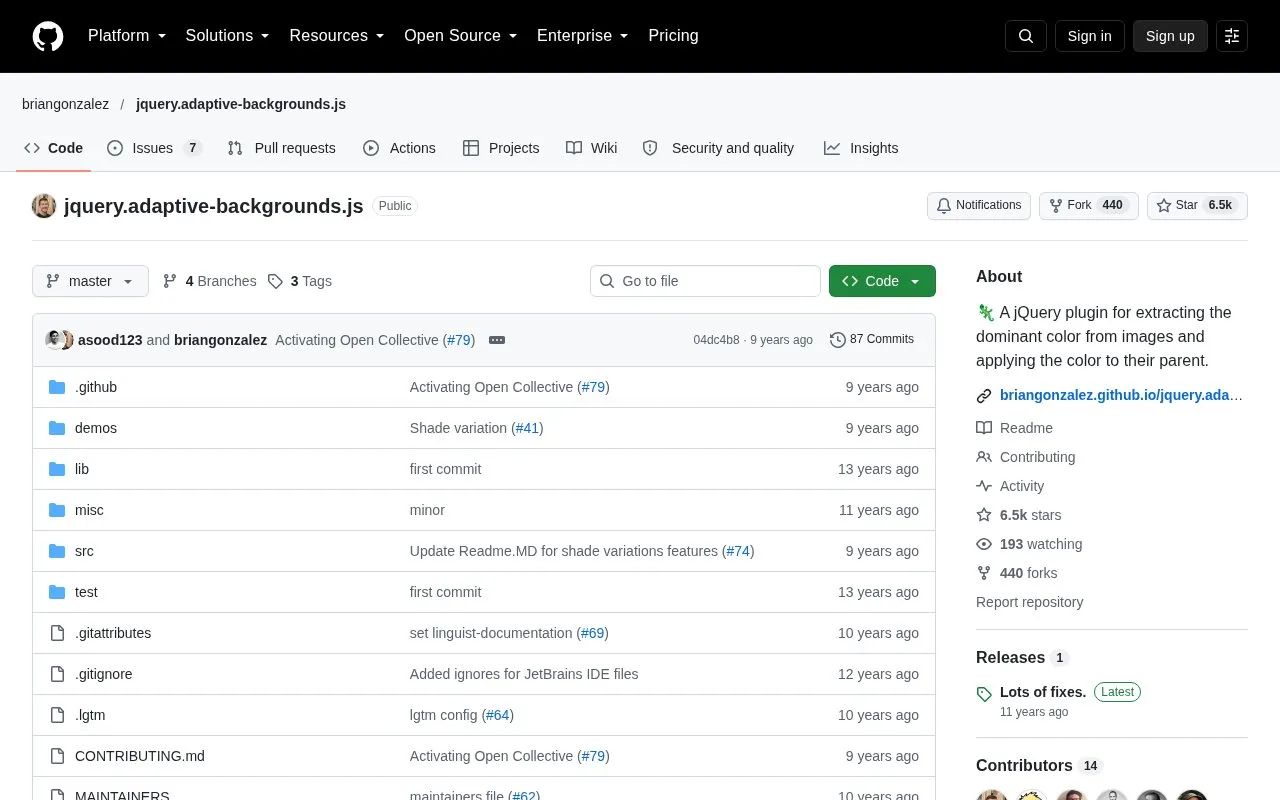The width and height of the screenshot is (1280, 800).
Task: Open the 4 Branches link
Action: [209, 281]
